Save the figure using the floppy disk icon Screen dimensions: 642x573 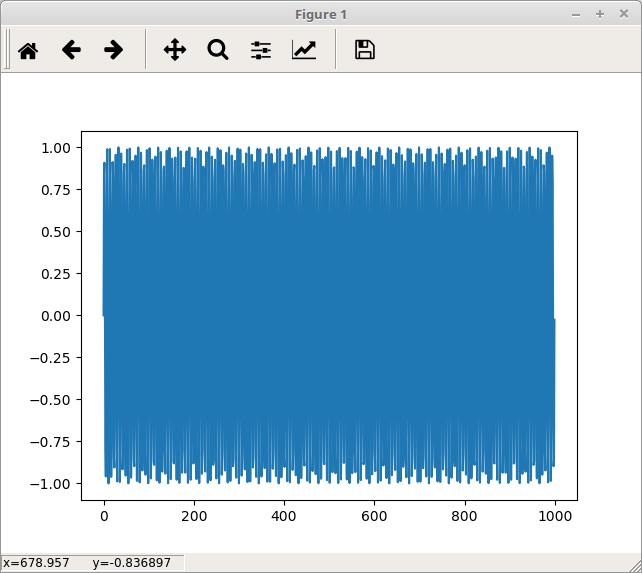[x=365, y=50]
